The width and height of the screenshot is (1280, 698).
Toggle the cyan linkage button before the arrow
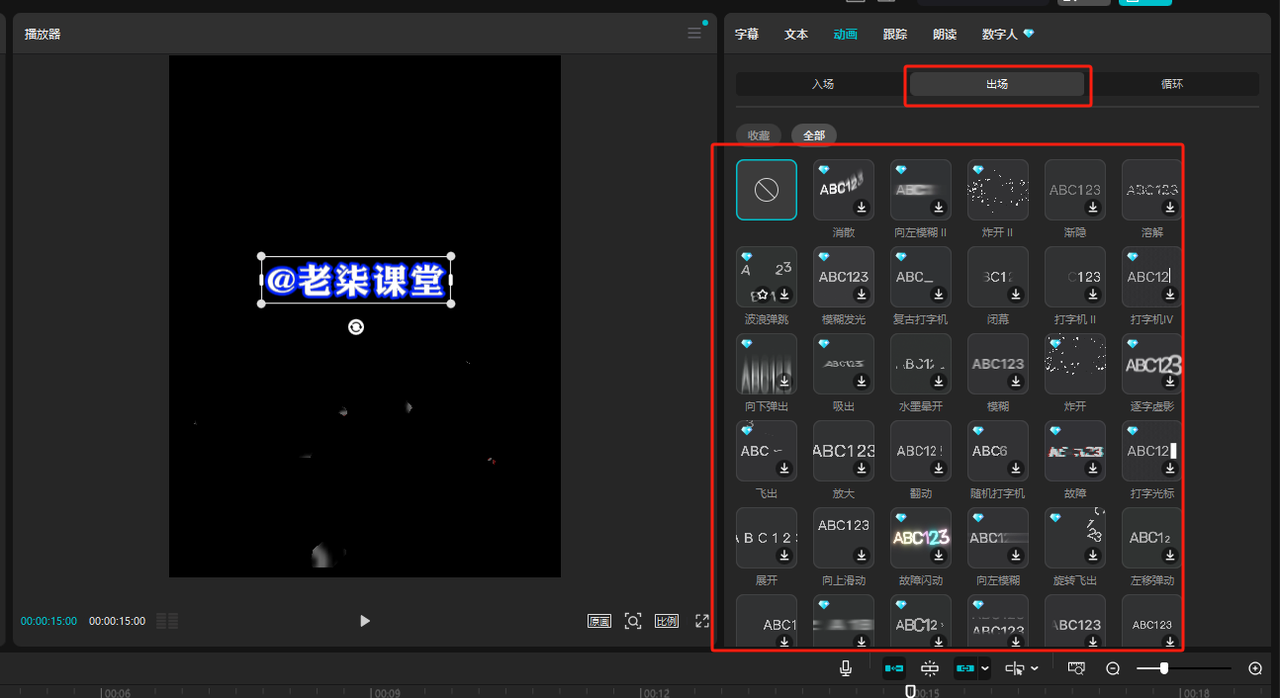pyautogui.click(x=965, y=668)
